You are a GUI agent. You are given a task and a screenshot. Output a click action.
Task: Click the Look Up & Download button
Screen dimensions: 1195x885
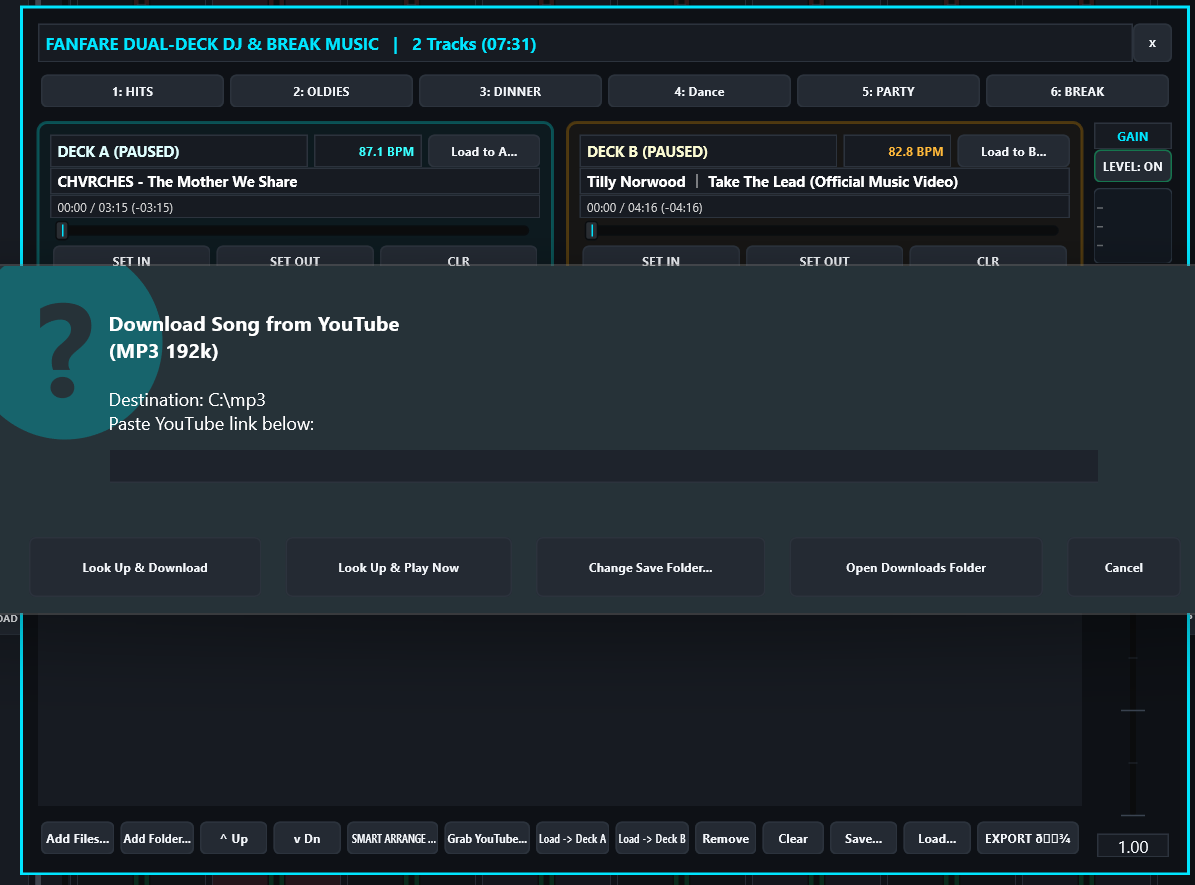(x=145, y=567)
